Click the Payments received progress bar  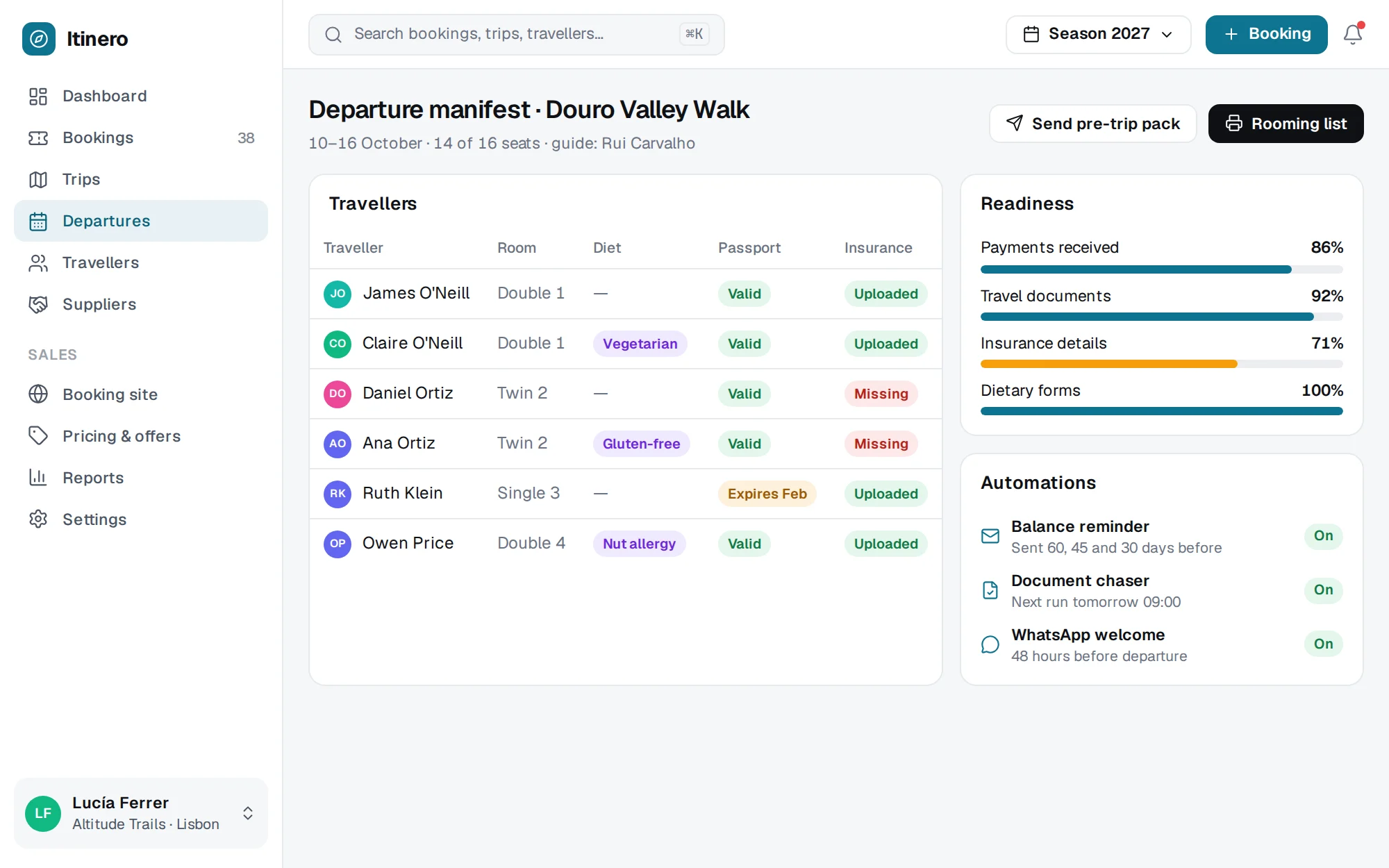click(x=1161, y=269)
